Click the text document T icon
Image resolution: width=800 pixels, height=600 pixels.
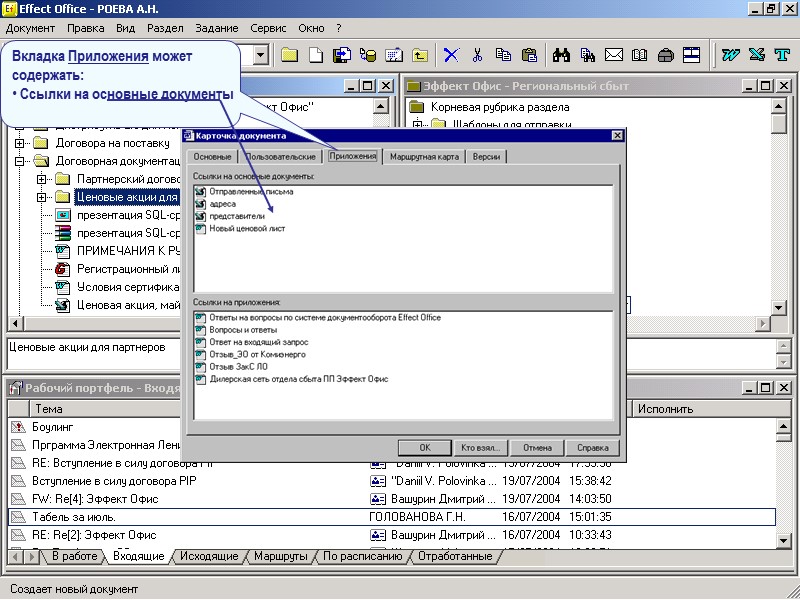(782, 55)
